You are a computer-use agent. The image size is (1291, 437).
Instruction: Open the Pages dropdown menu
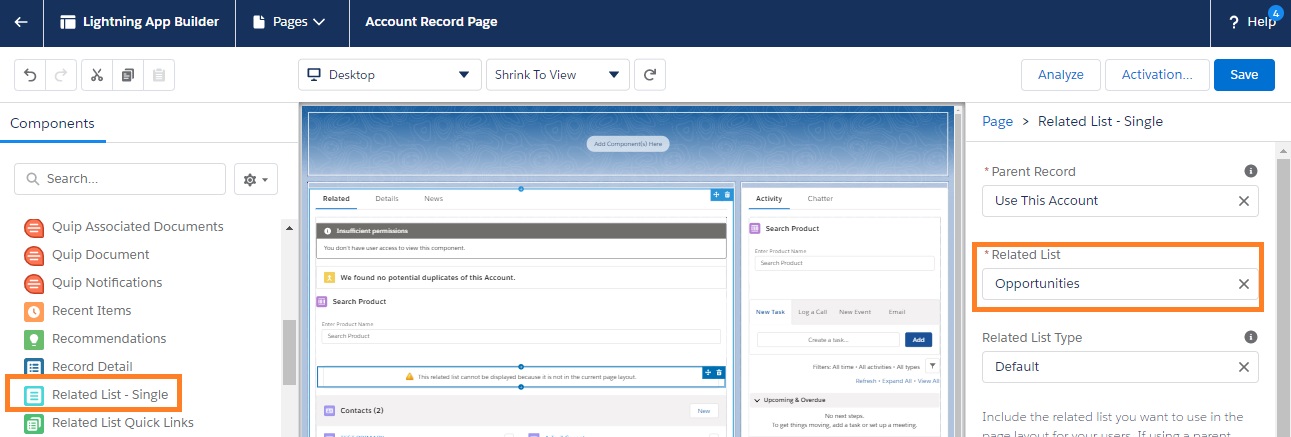point(289,22)
